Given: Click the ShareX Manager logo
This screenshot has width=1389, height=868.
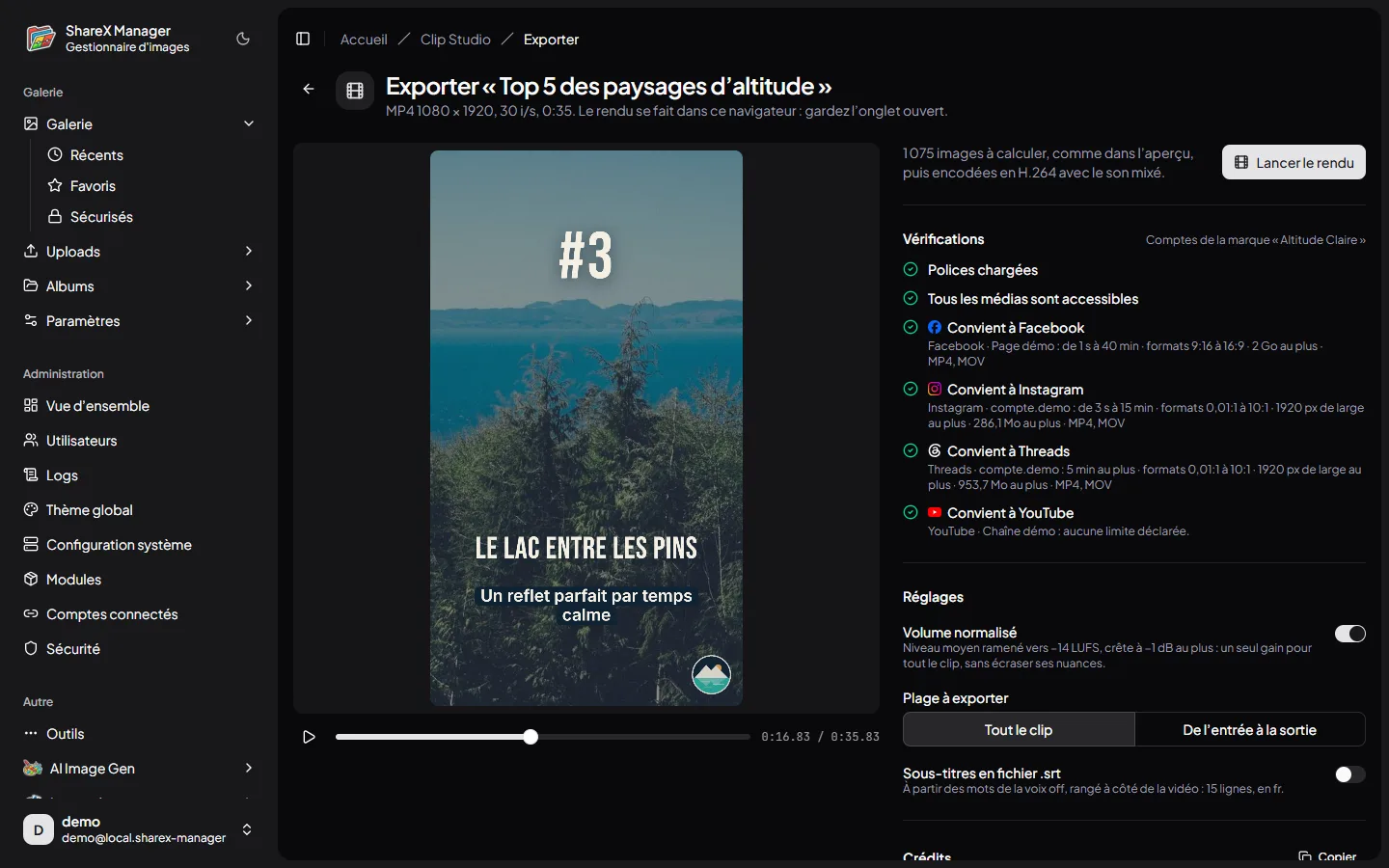Looking at the screenshot, I should pyautogui.click(x=41, y=39).
